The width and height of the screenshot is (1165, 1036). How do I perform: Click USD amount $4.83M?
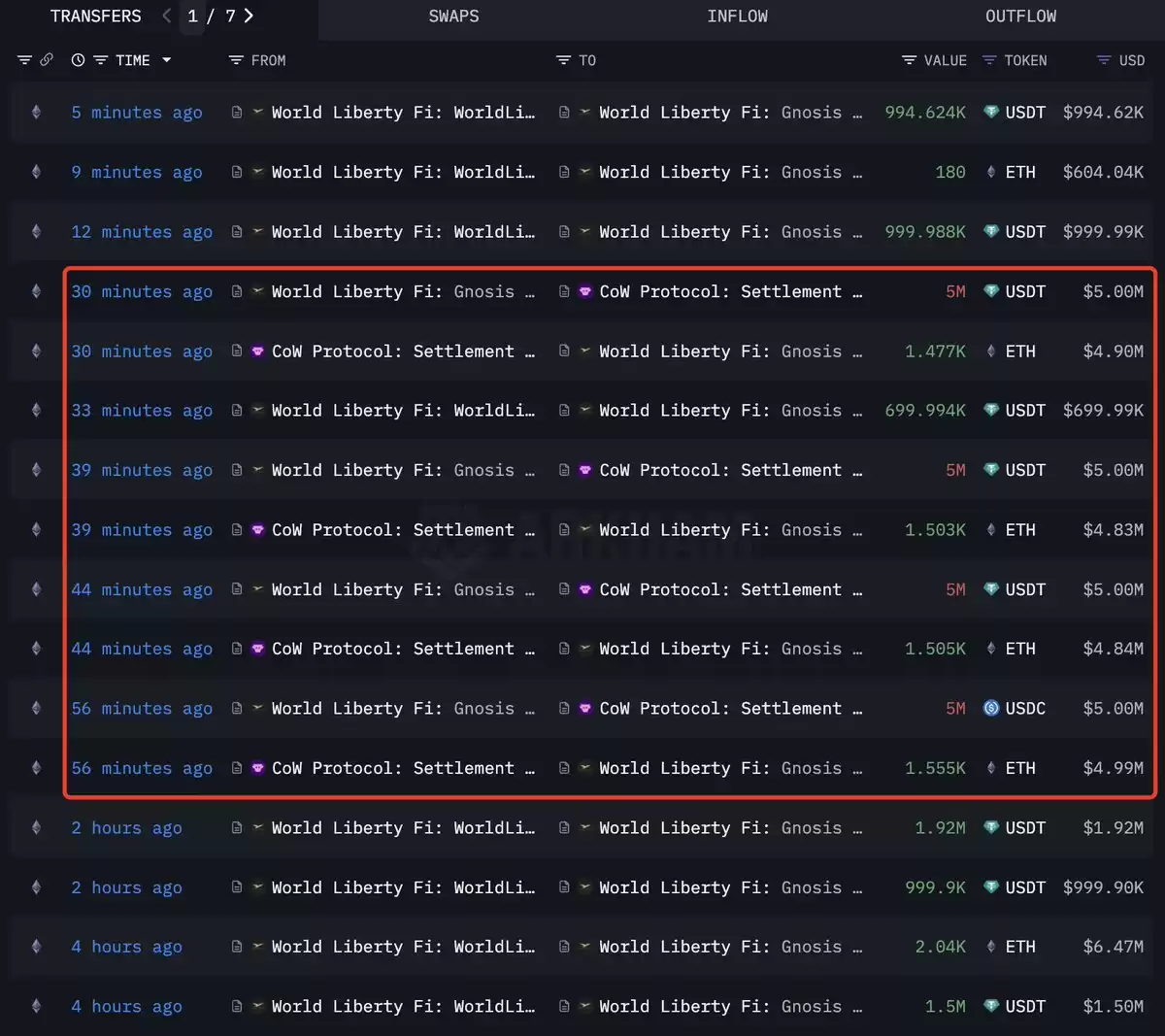coord(1114,530)
